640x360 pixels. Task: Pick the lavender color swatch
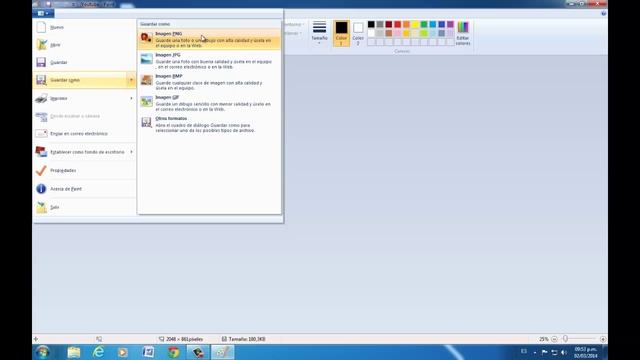coord(450,33)
